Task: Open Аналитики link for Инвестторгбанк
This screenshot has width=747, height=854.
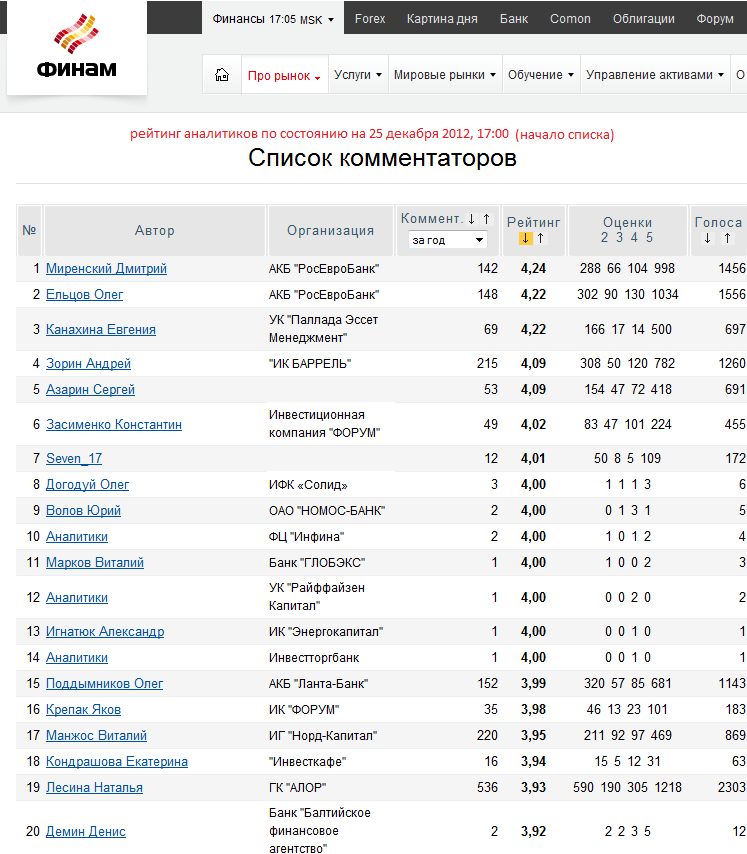Action: (x=77, y=657)
